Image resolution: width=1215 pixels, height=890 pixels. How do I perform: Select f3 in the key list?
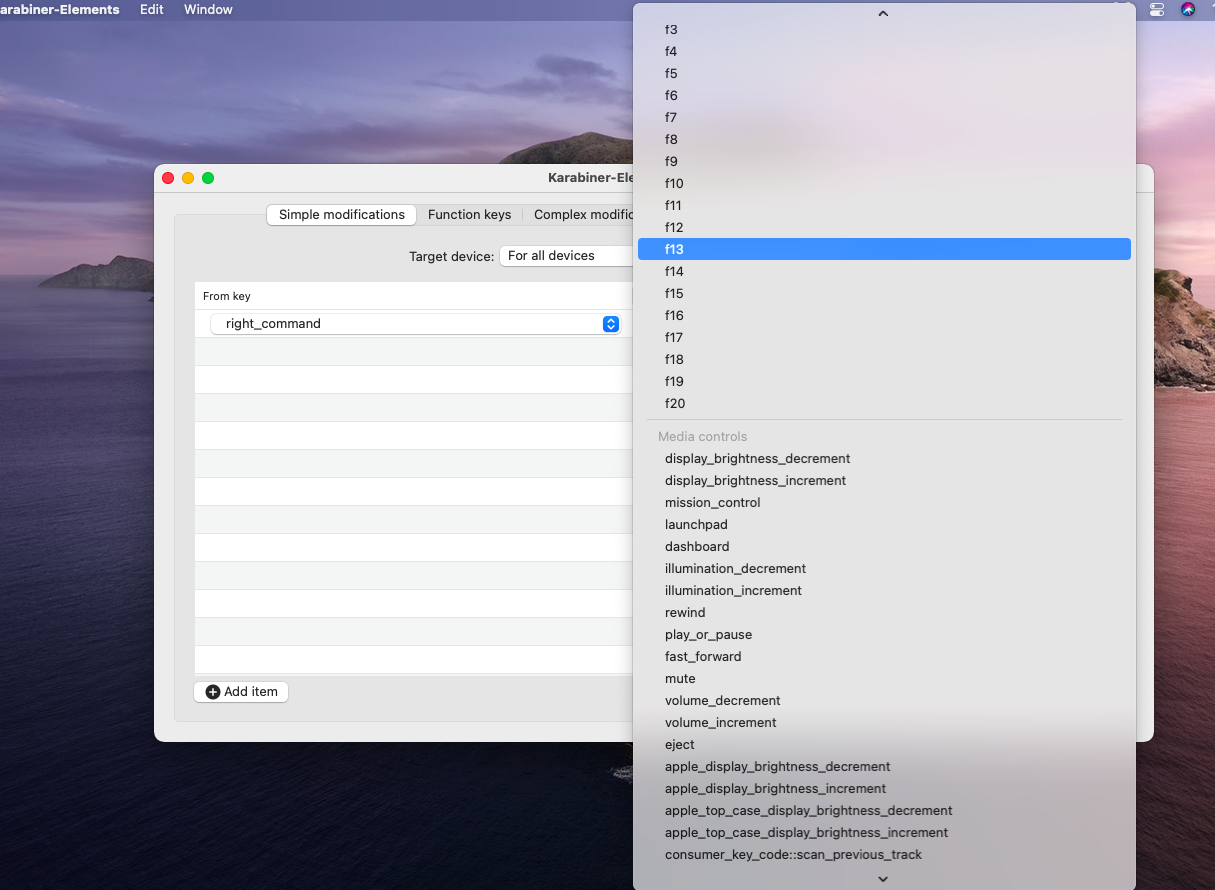(x=884, y=29)
